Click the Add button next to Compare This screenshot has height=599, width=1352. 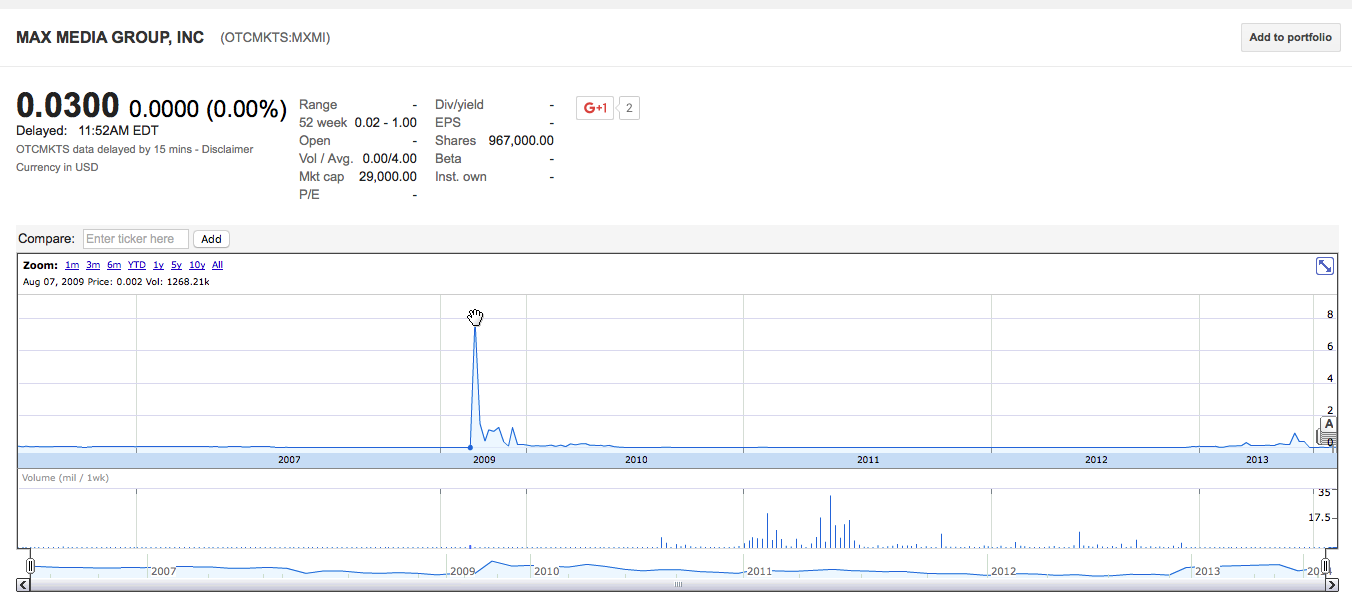(x=211, y=239)
